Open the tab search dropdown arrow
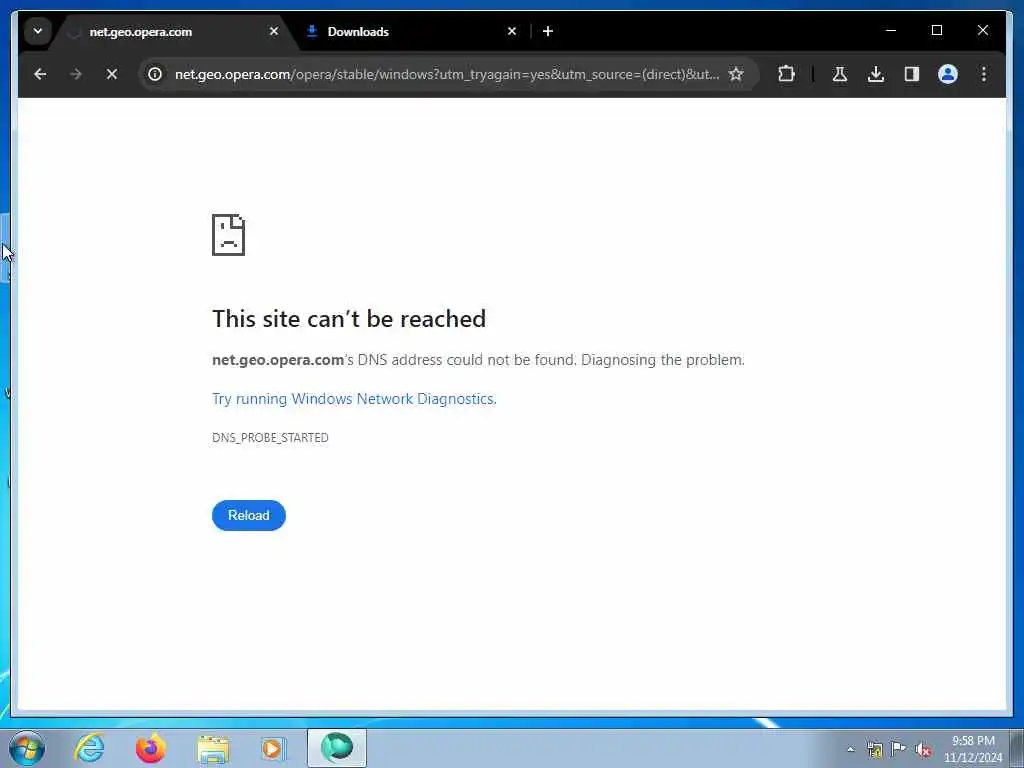This screenshot has width=1024, height=768. (x=38, y=31)
